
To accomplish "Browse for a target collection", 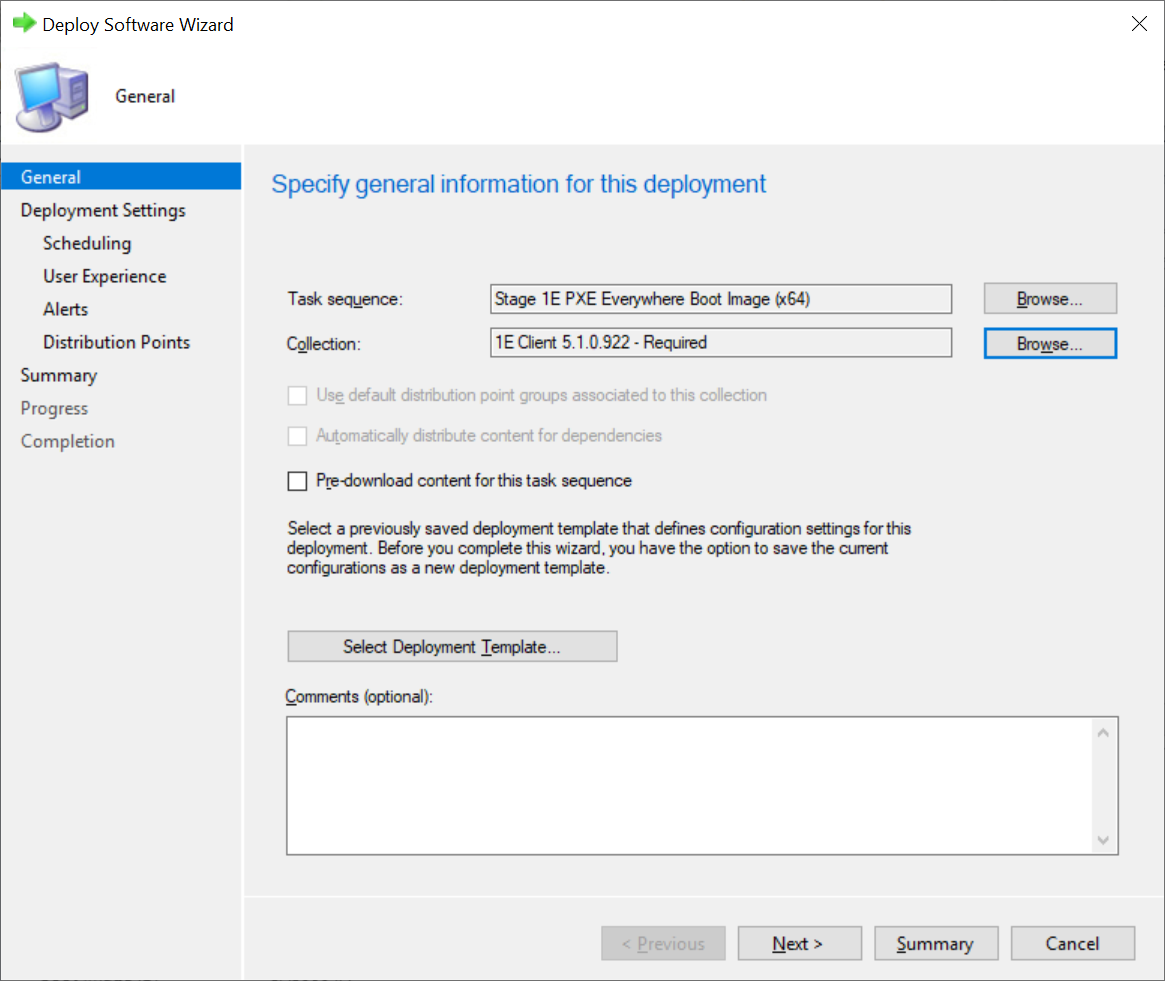I will [1049, 343].
